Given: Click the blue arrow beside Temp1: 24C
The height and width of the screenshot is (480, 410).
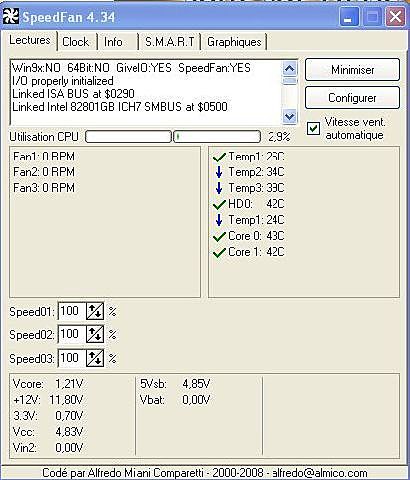Looking at the screenshot, I should pos(219,220).
